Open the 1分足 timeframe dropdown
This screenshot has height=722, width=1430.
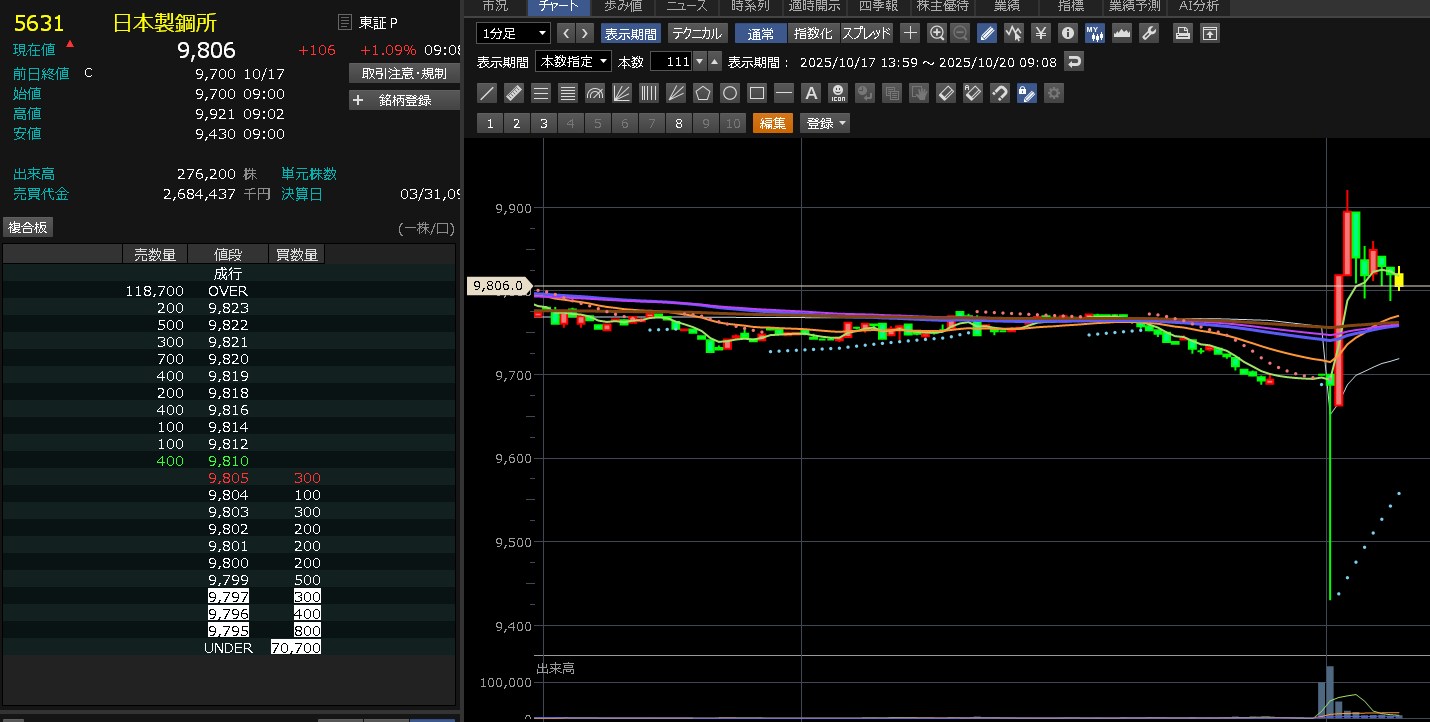click(513, 33)
